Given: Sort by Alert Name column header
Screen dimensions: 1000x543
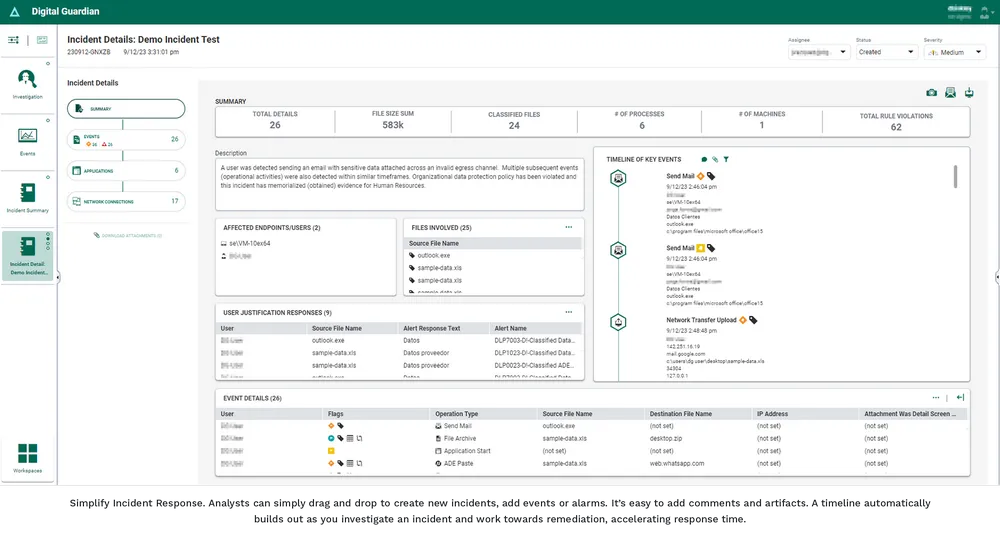Looking at the screenshot, I should pos(510,328).
